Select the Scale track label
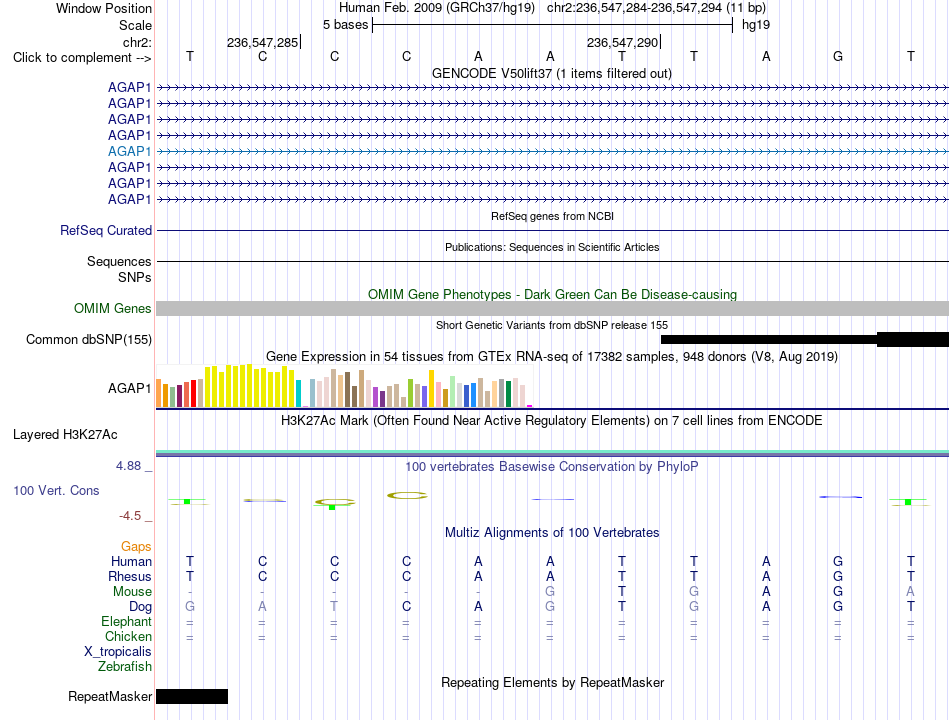Screen dimensions: 950x720 point(135,25)
